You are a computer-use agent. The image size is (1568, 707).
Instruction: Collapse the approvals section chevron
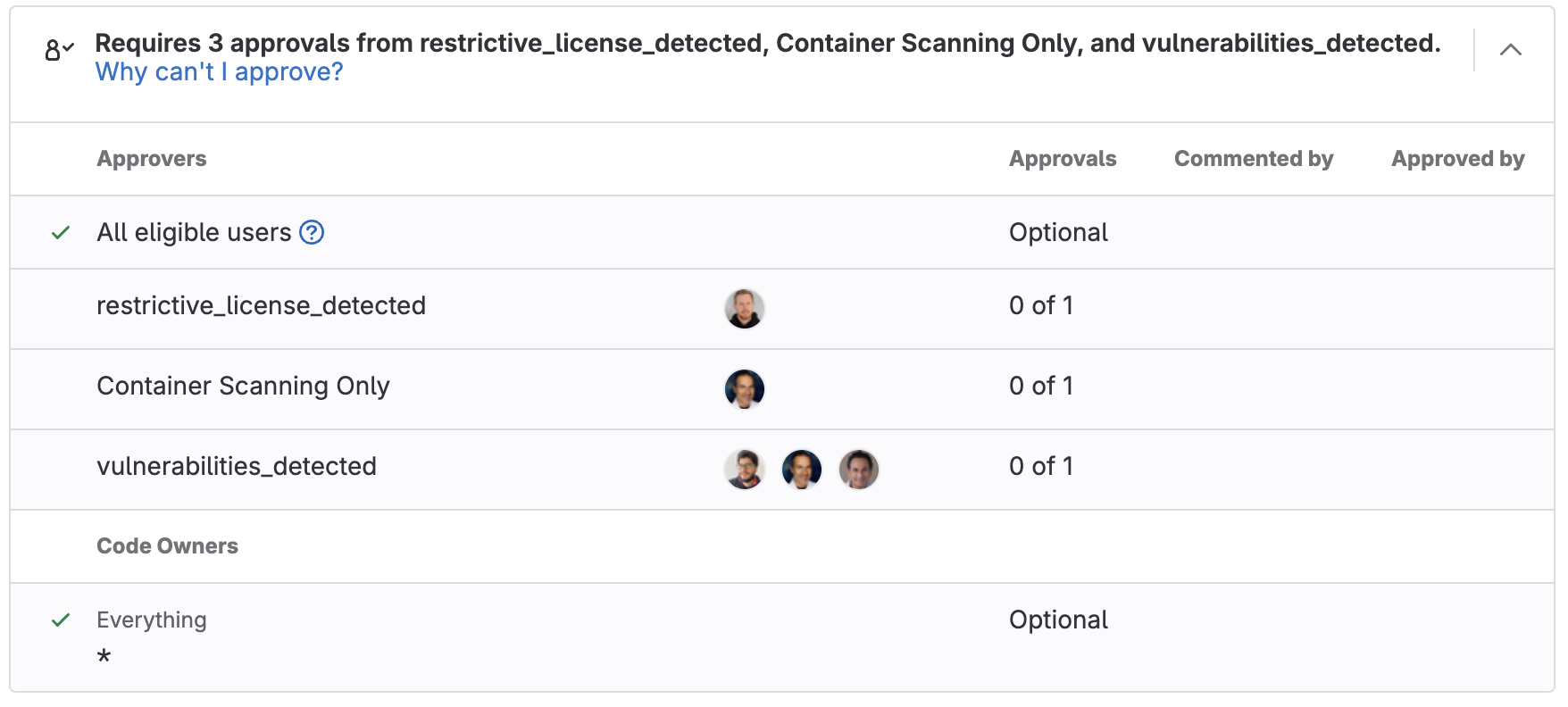[x=1510, y=50]
